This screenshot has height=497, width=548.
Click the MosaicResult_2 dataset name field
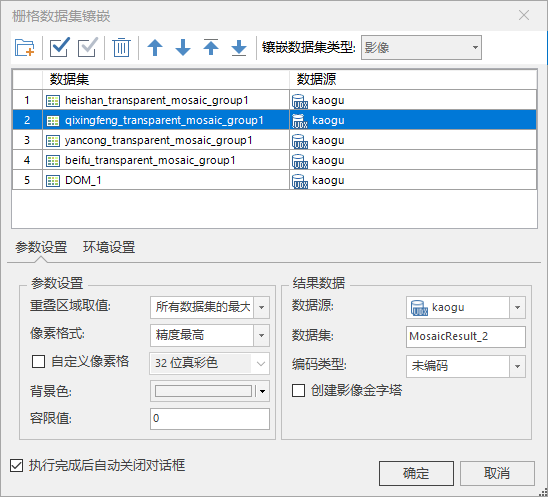pyautogui.click(x=466, y=337)
